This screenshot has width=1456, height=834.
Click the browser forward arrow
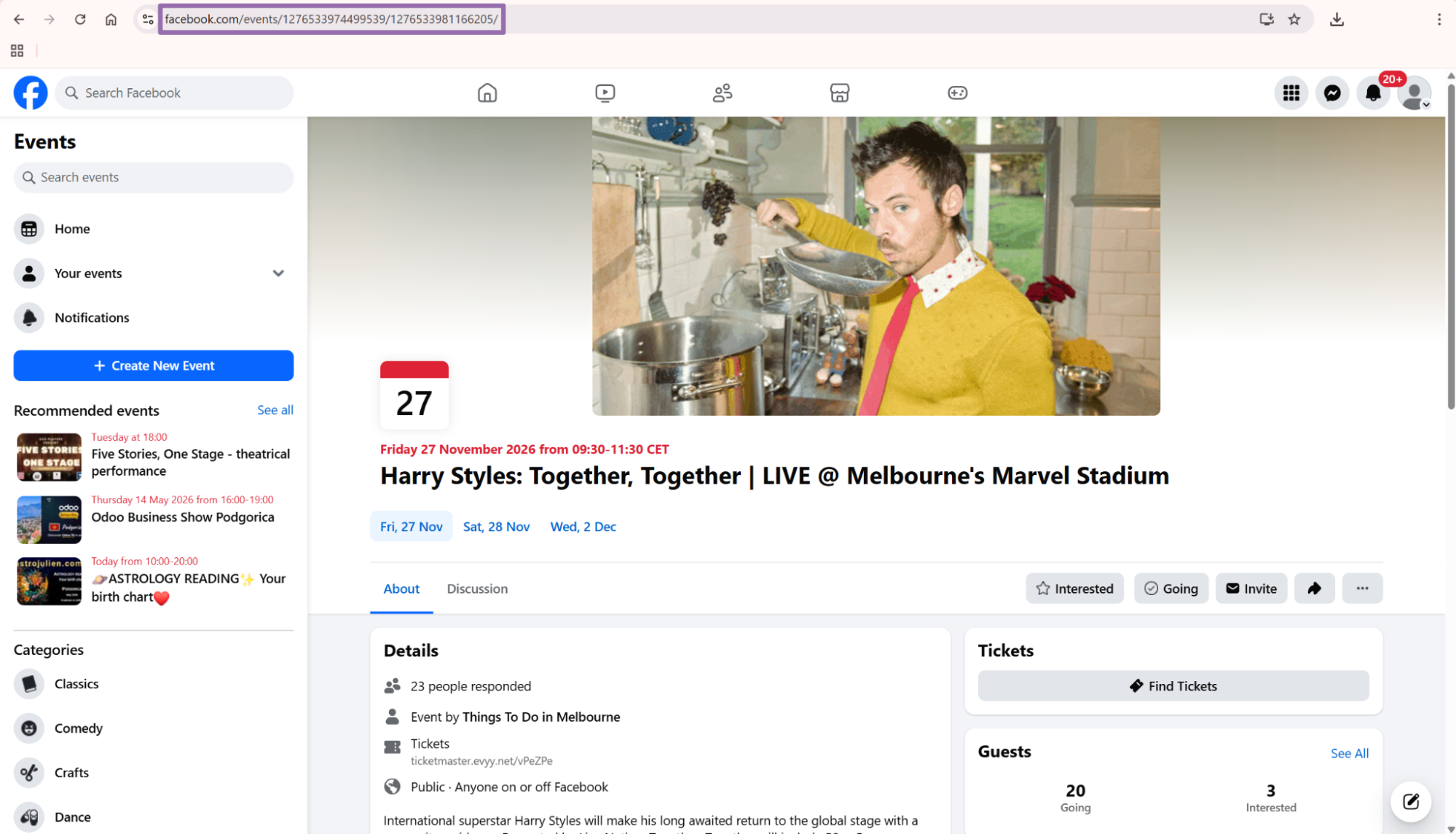click(x=50, y=20)
